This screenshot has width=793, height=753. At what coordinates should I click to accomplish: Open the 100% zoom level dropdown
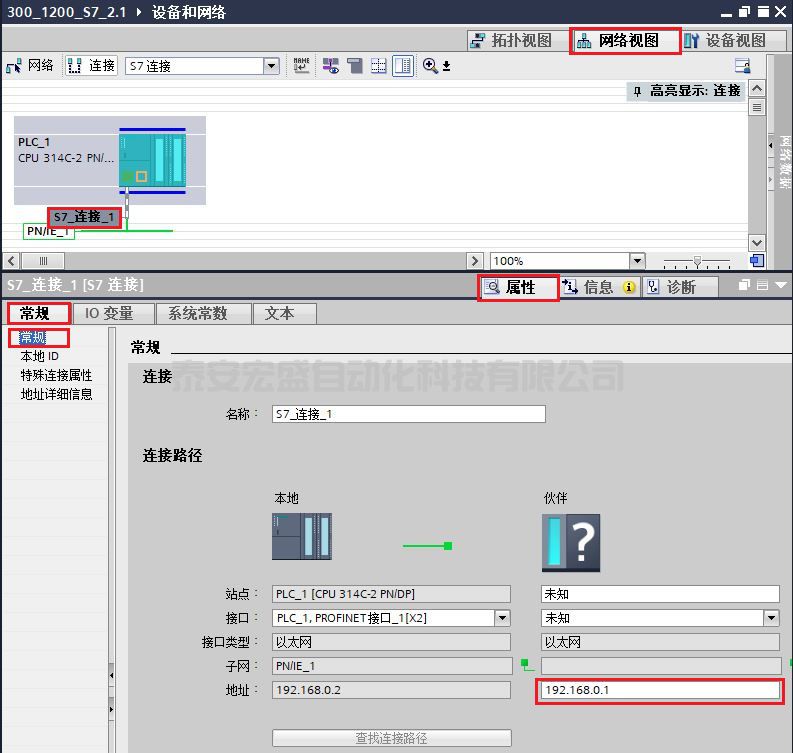[x=637, y=261]
